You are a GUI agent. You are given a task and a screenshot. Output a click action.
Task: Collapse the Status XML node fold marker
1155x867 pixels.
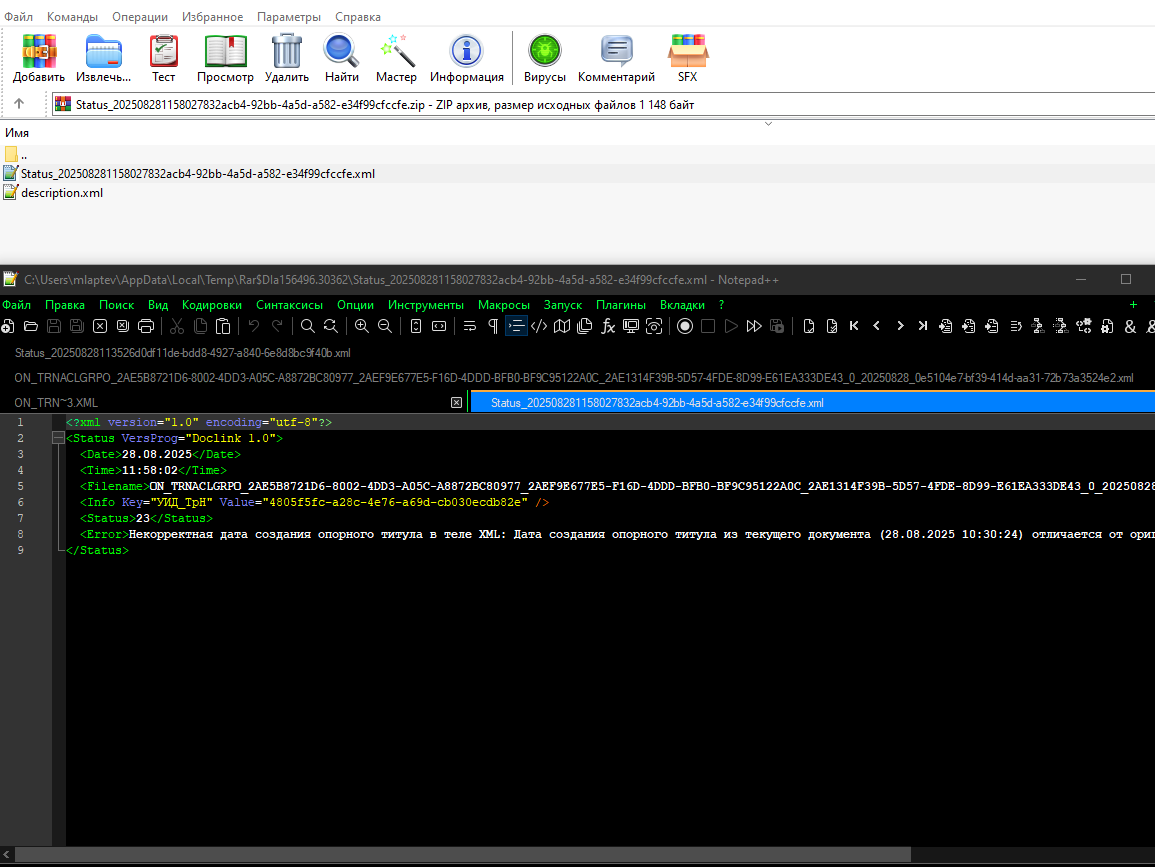pos(58,438)
